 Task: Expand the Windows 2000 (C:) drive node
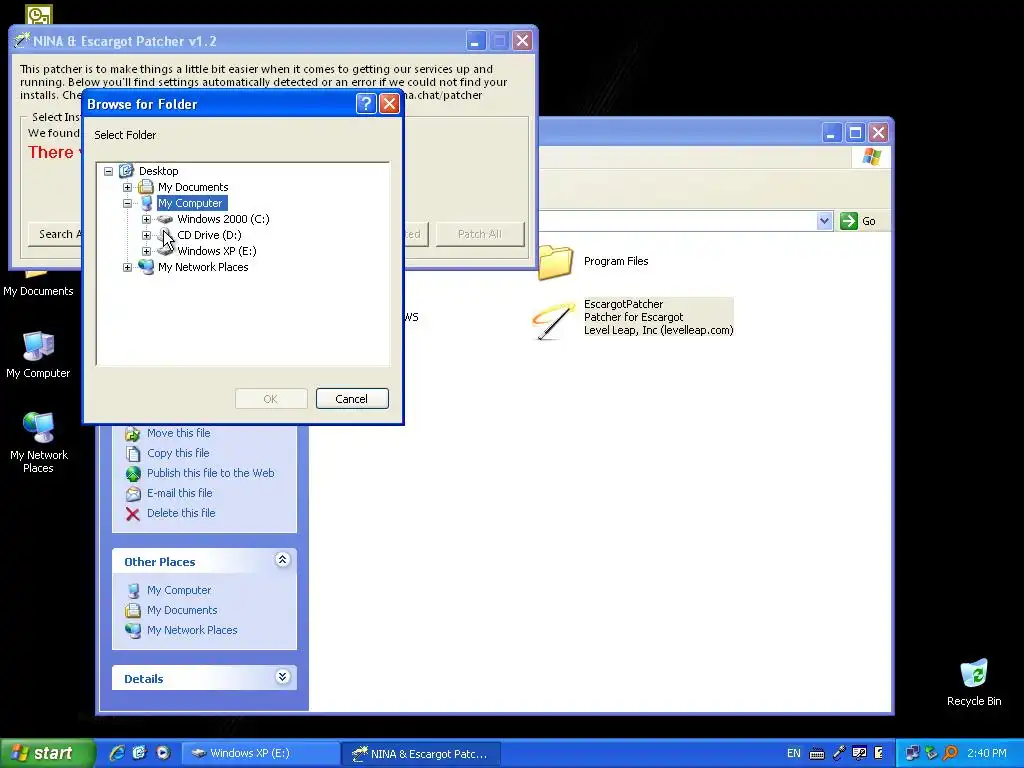pyautogui.click(x=146, y=219)
